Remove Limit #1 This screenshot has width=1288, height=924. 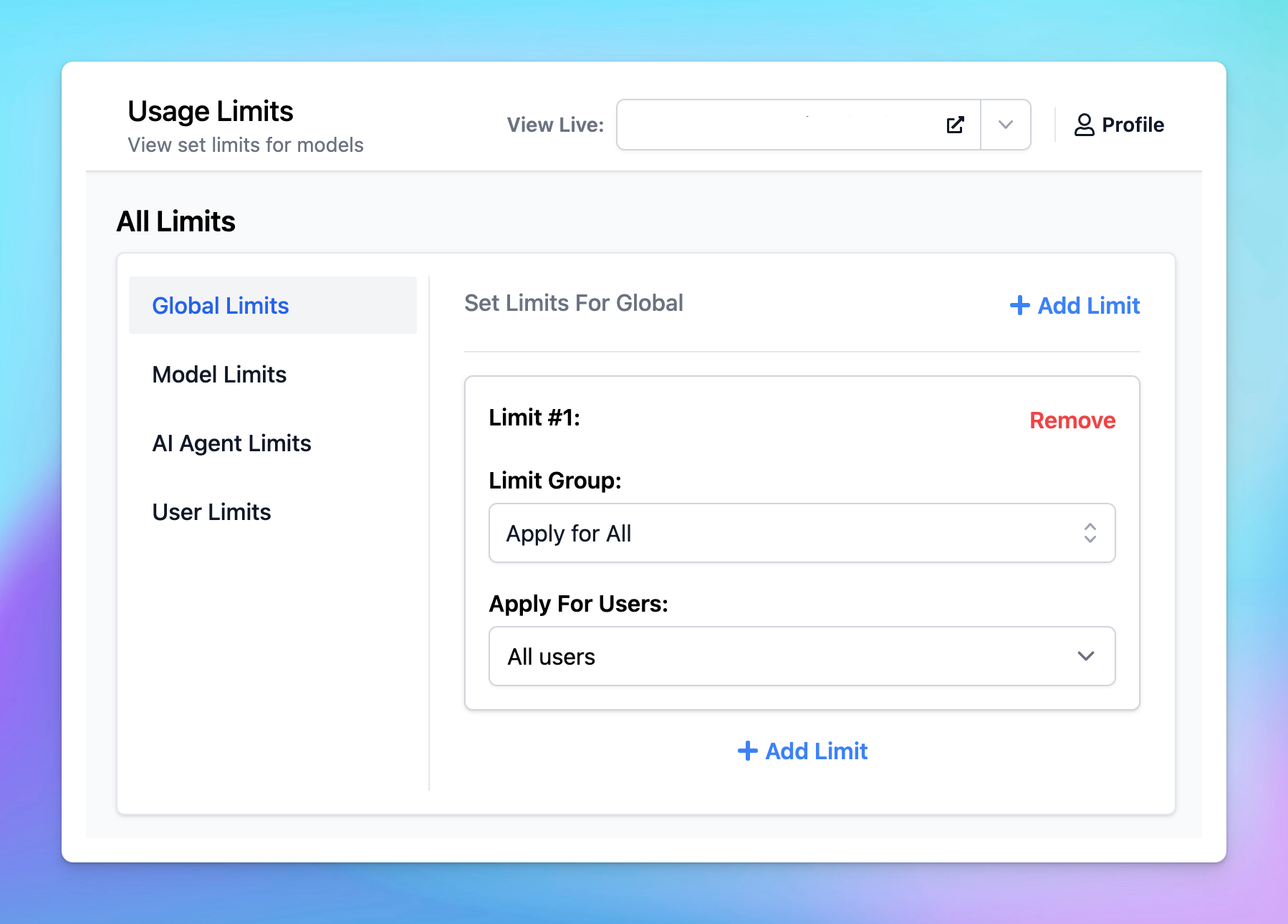1072,420
